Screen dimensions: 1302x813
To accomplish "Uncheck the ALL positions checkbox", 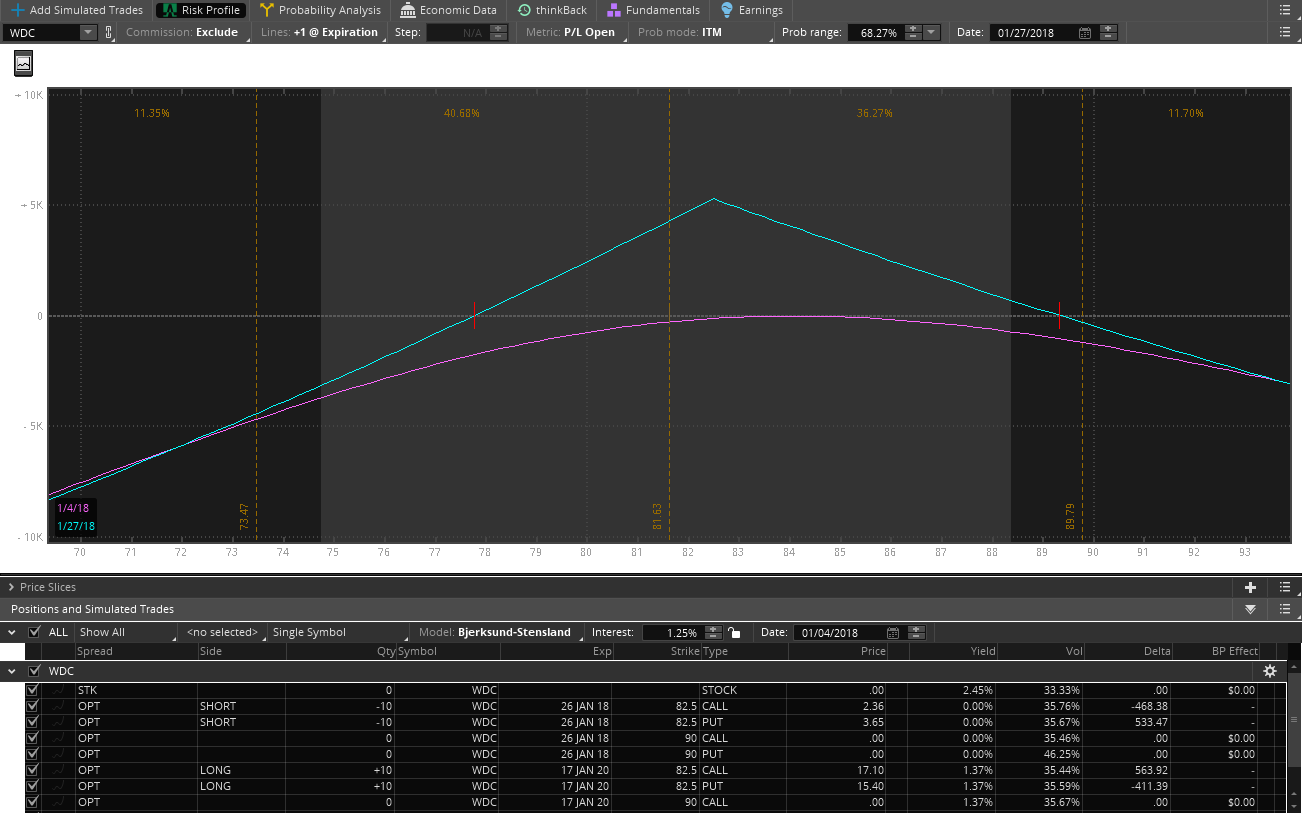I will pos(35,632).
